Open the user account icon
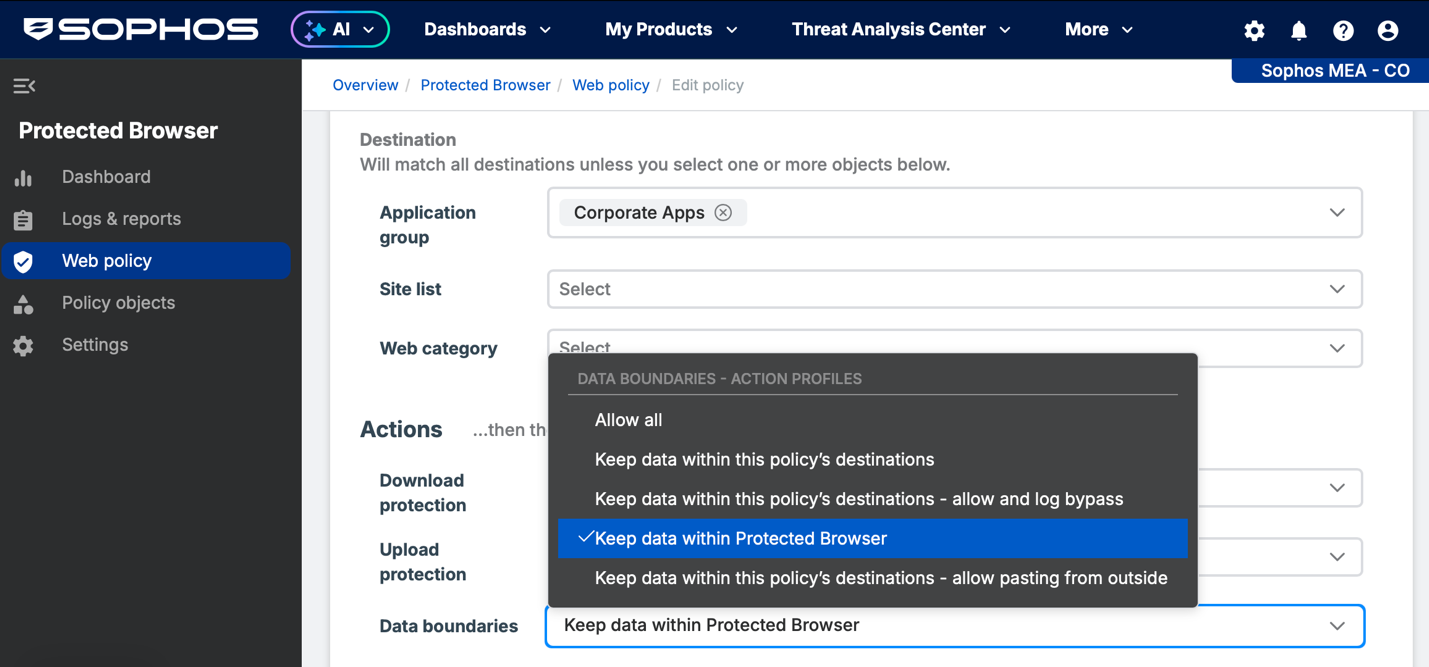 [1387, 30]
